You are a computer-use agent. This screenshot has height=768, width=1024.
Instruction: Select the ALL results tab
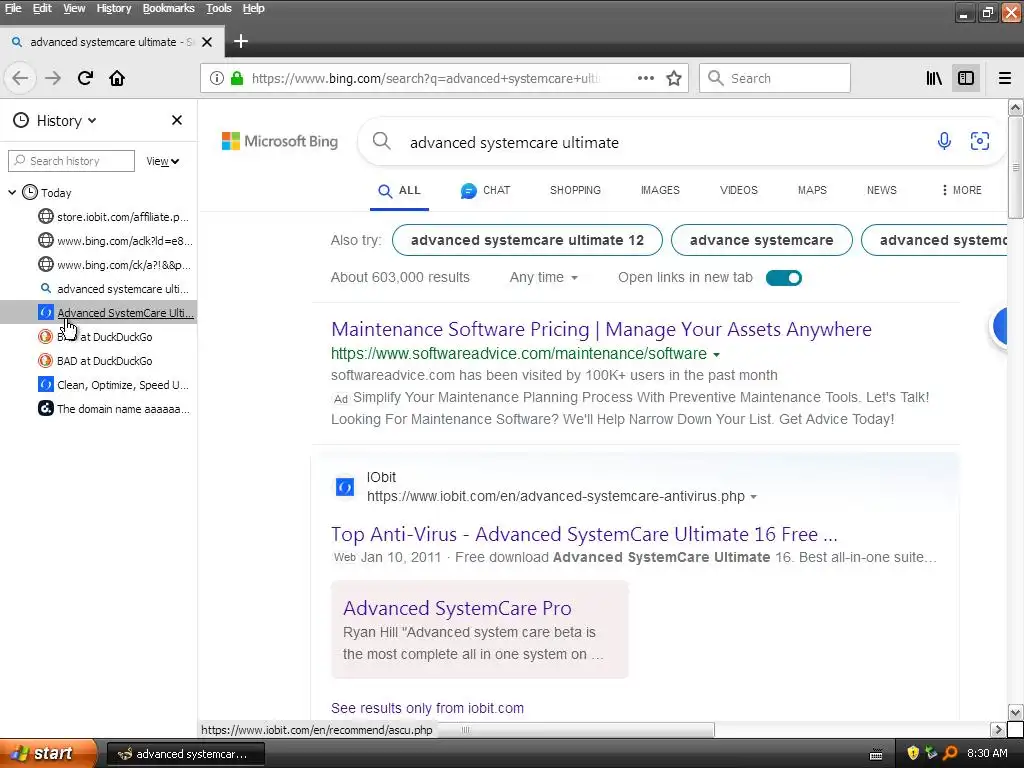pyautogui.click(x=399, y=191)
